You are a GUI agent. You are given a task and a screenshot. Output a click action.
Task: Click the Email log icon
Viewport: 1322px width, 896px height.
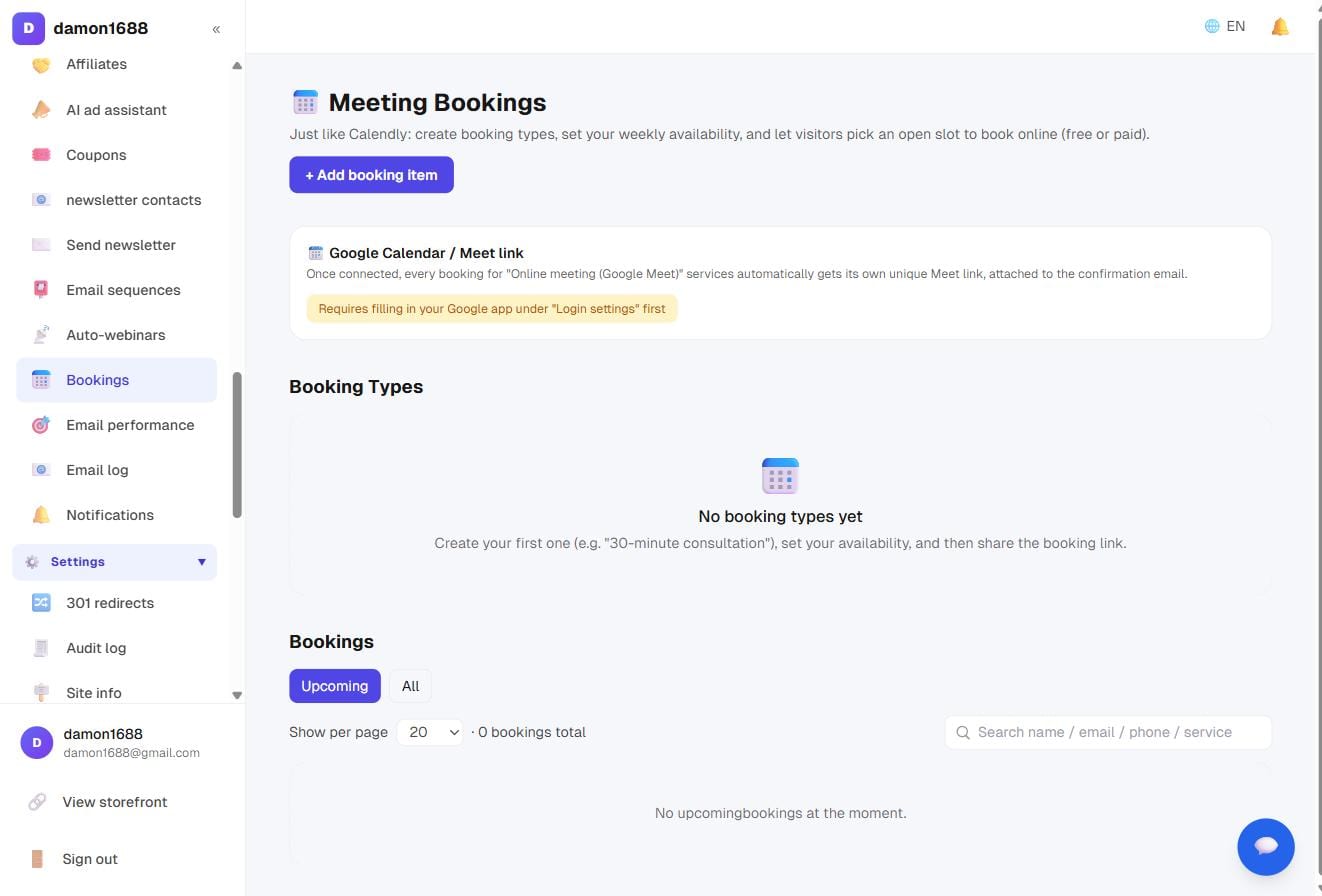41,470
